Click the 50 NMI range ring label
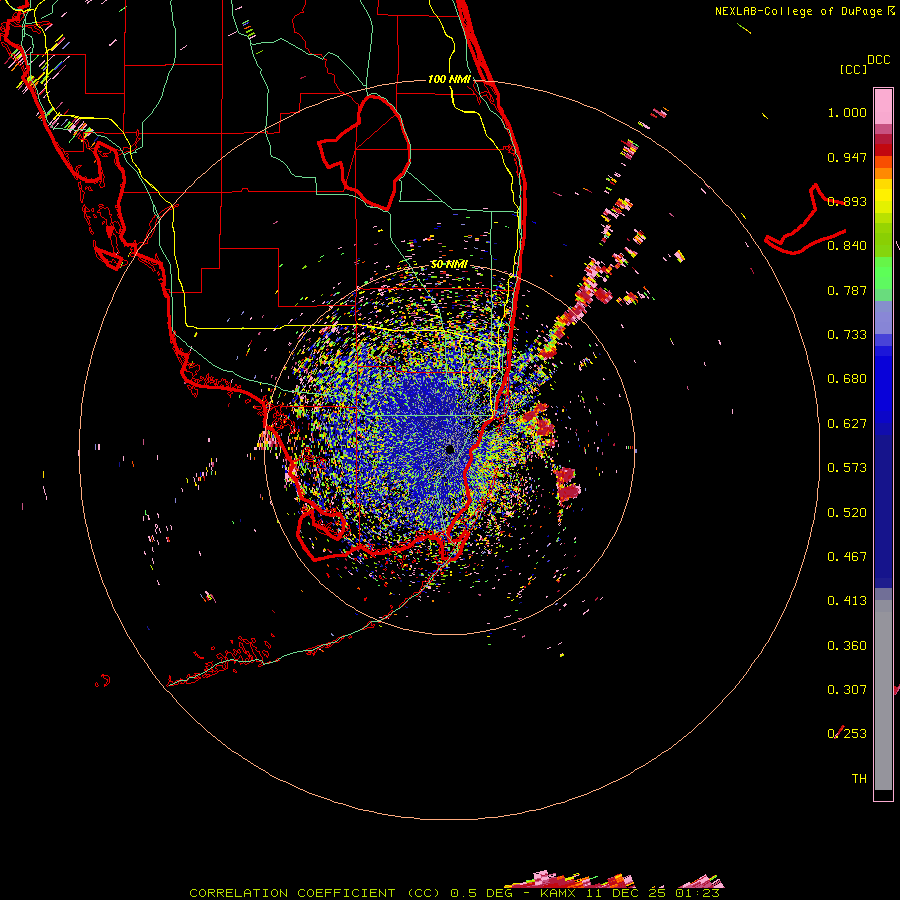This screenshot has height=900, width=900. click(449, 264)
